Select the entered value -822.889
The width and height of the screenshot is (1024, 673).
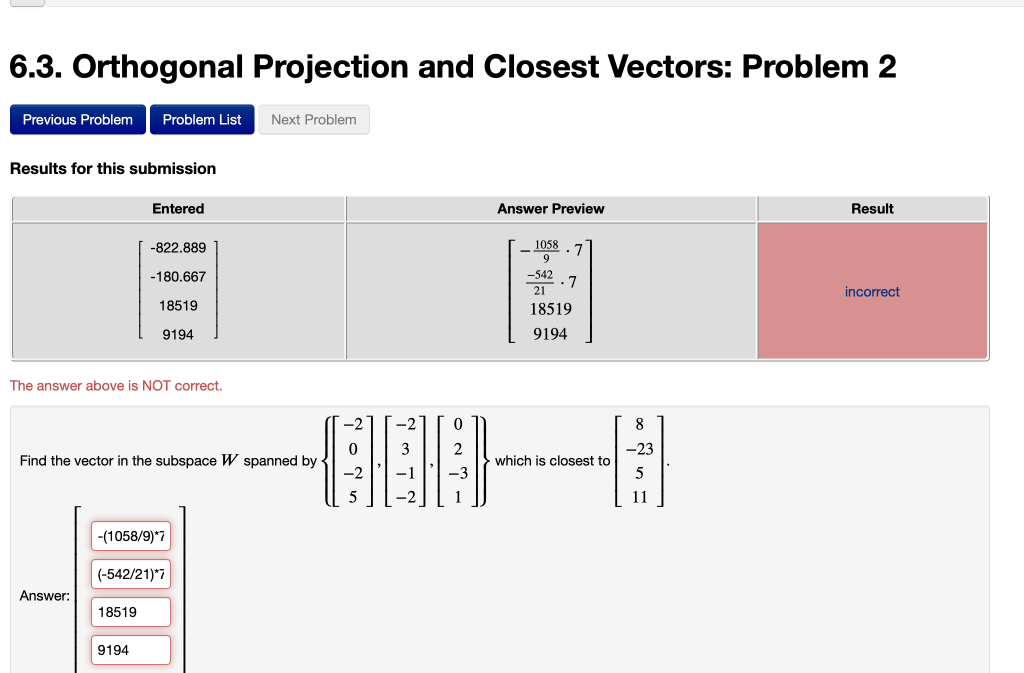176,246
